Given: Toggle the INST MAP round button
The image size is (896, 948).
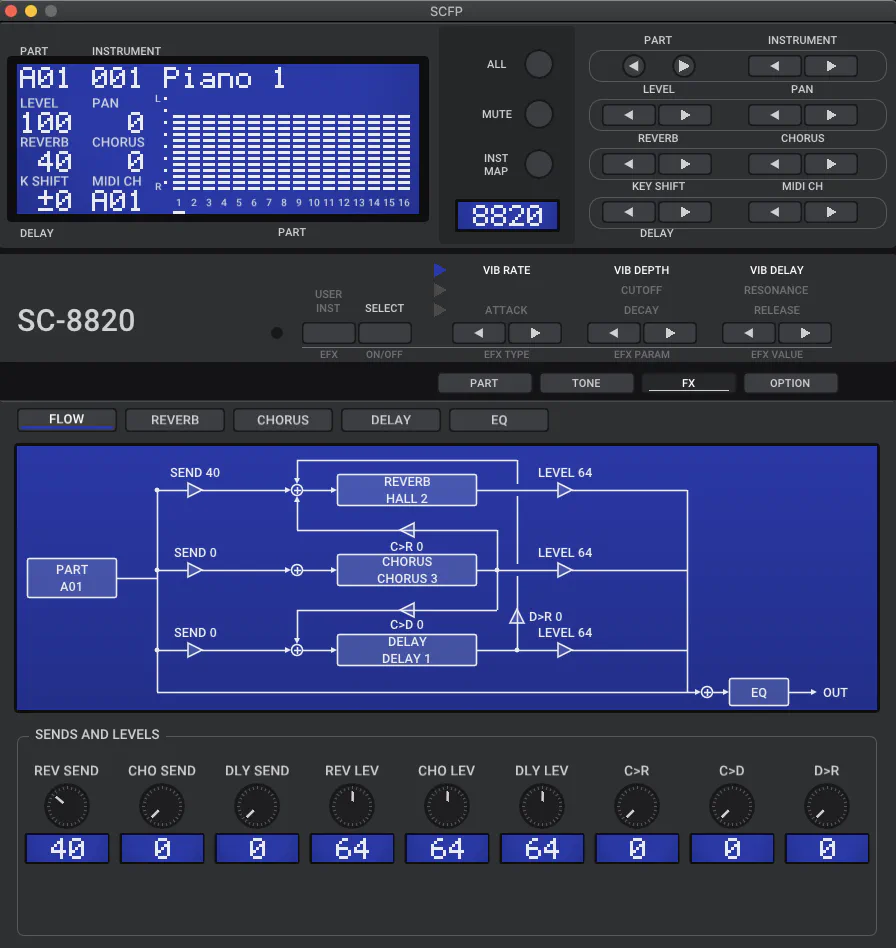Looking at the screenshot, I should point(539,164).
